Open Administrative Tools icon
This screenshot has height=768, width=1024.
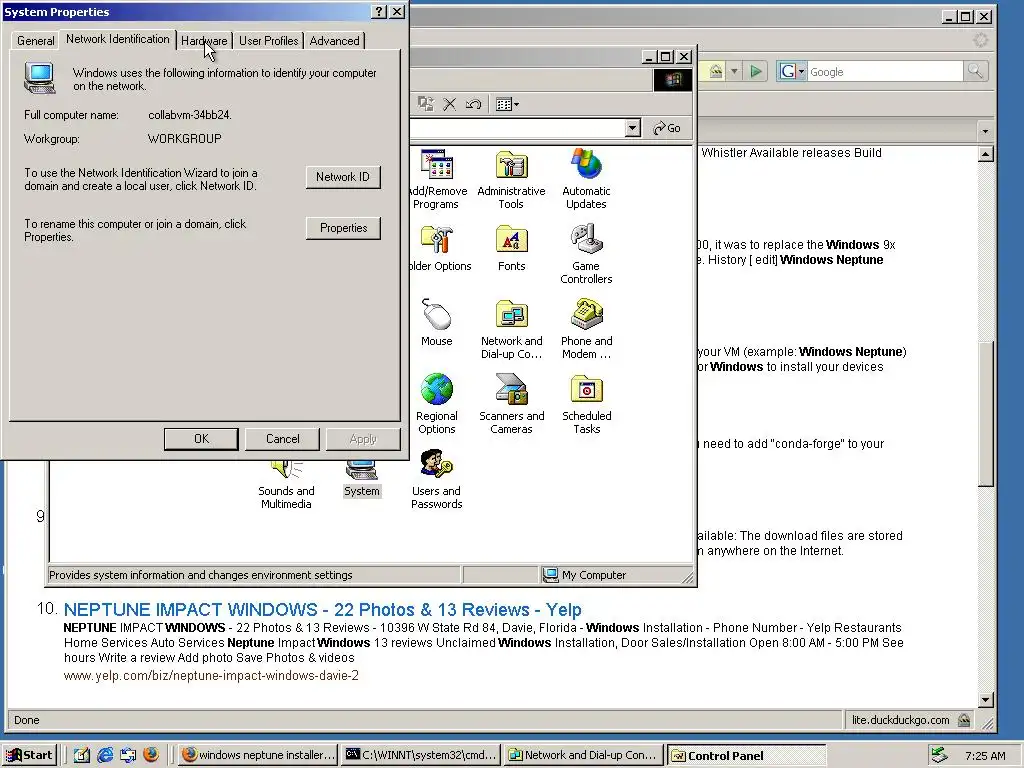coord(511,178)
